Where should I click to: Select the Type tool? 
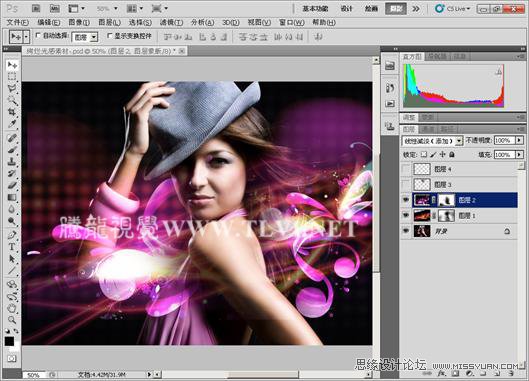(x=12, y=247)
